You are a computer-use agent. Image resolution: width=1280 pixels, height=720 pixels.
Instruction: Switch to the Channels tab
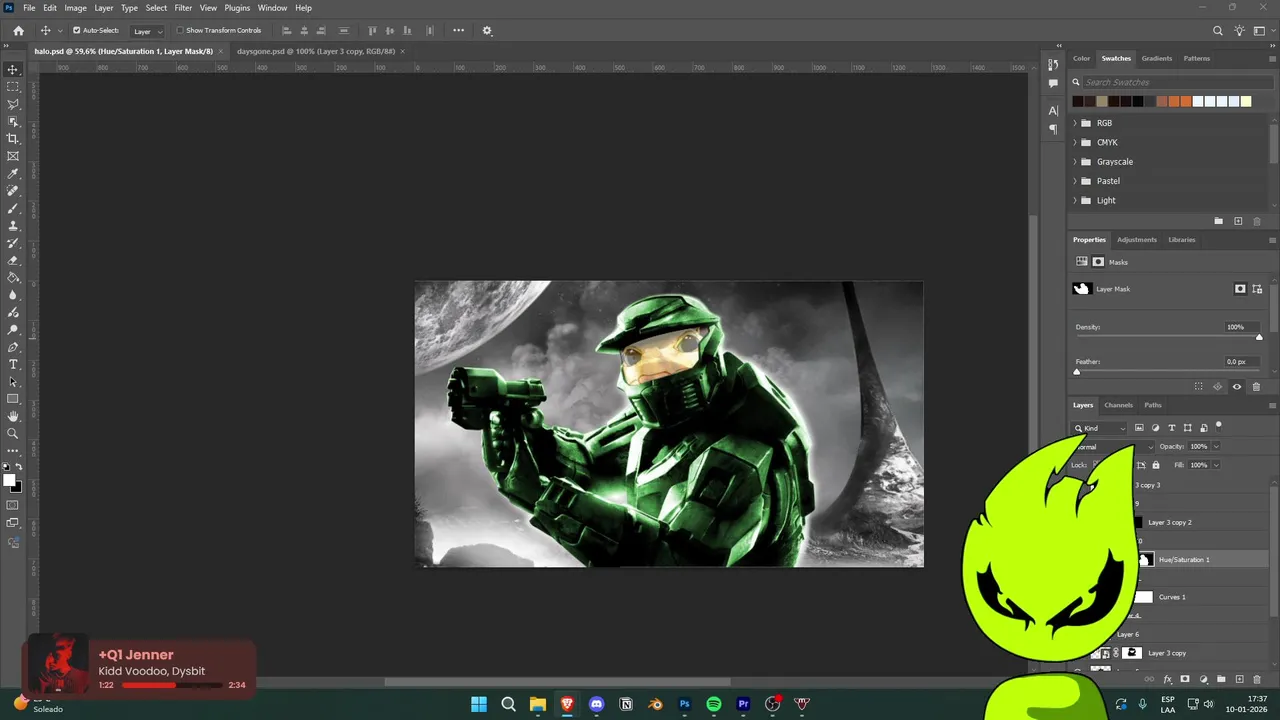point(1118,405)
